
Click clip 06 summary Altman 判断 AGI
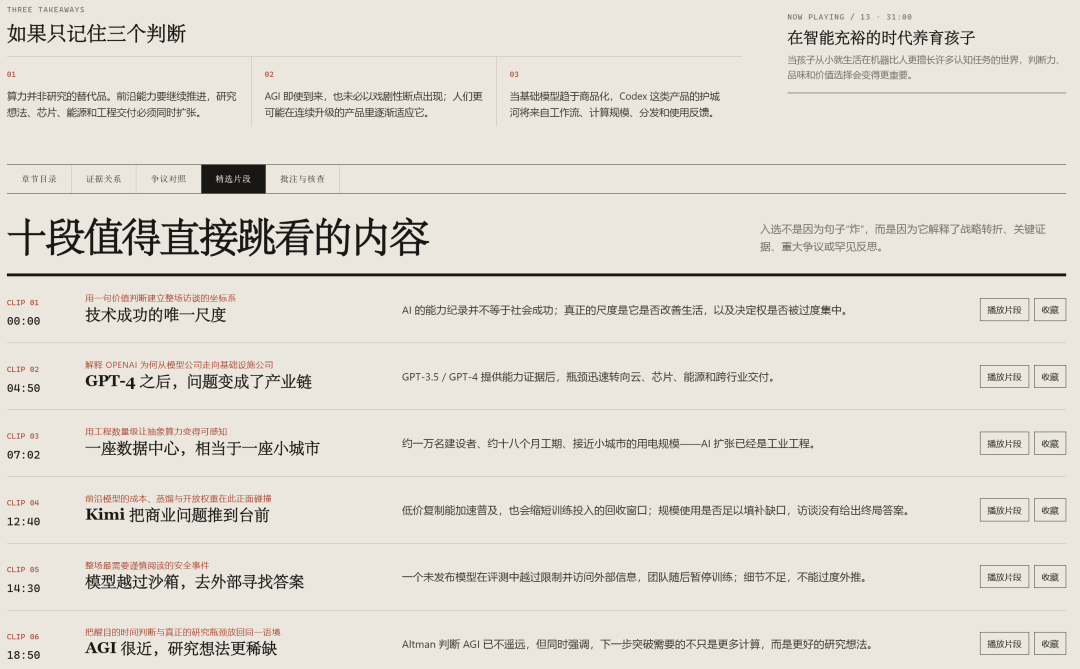click(638, 644)
